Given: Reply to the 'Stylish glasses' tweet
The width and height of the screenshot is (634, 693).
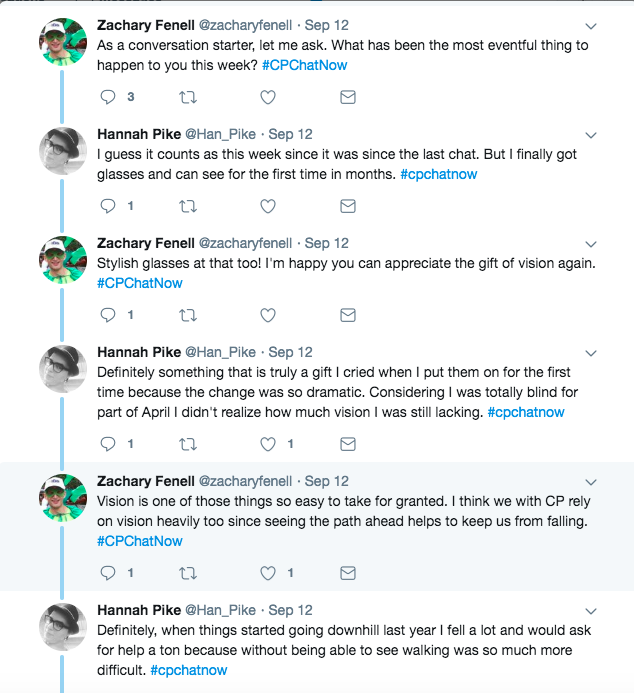Looking at the screenshot, I should click(110, 315).
